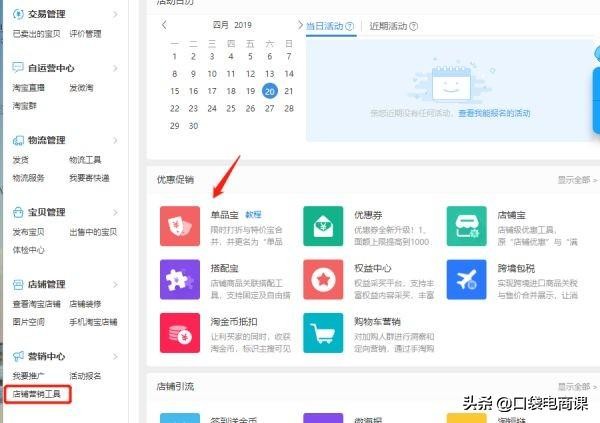Image resolution: width=600 pixels, height=423 pixels.
Task: Select April 30 in the calendar
Action: [x=194, y=126]
